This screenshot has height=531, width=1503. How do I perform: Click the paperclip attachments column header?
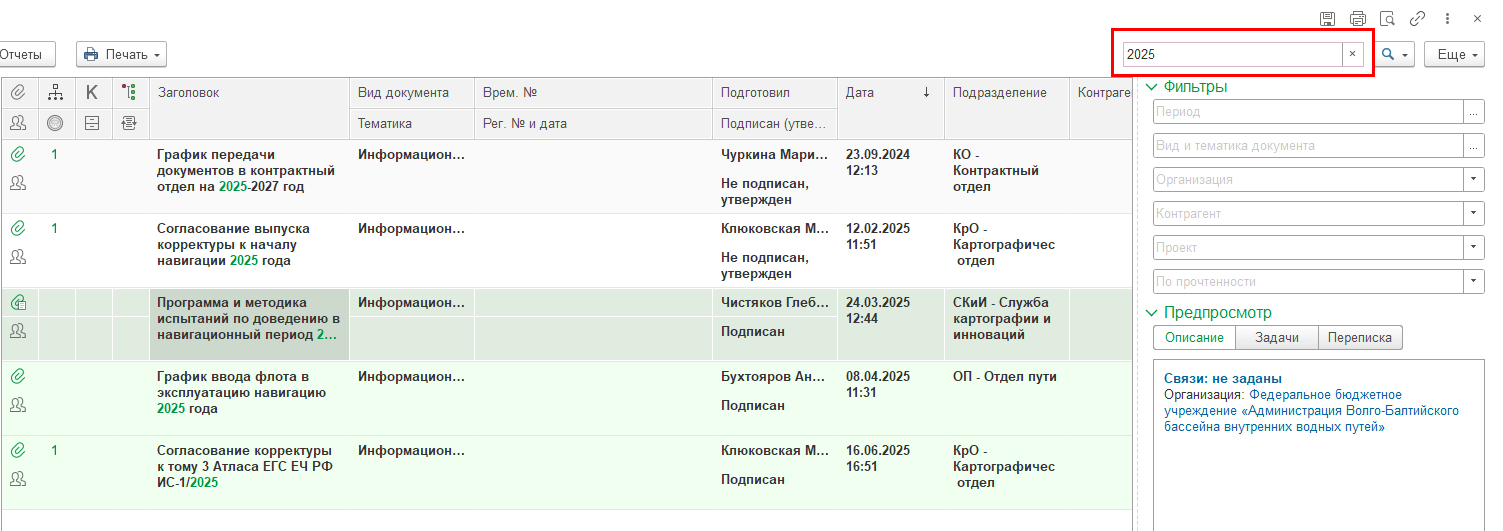coord(18,93)
